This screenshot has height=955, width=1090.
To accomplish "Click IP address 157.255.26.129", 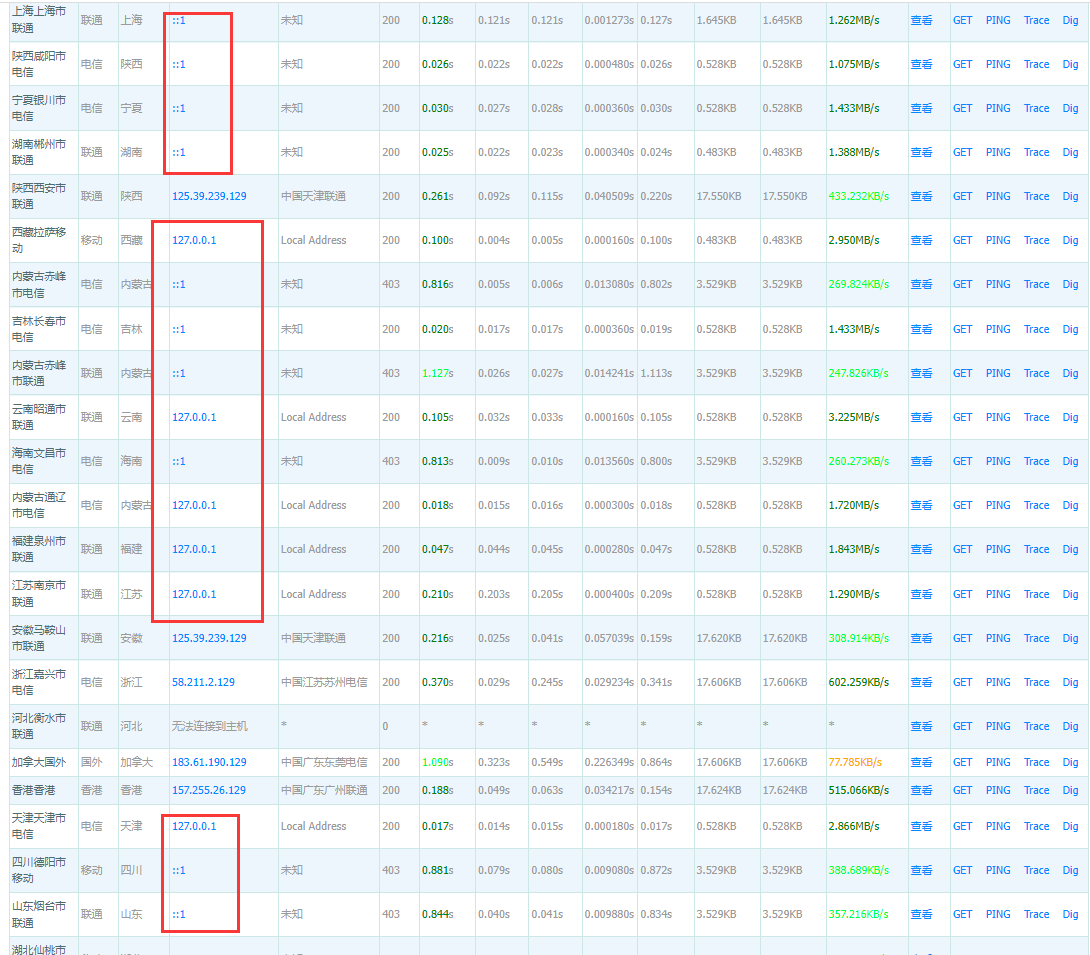I will pos(209,790).
